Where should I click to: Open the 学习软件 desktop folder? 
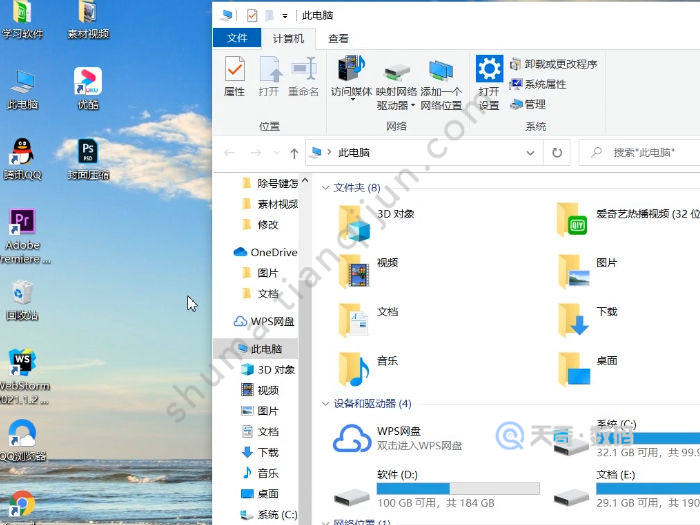tap(21, 20)
